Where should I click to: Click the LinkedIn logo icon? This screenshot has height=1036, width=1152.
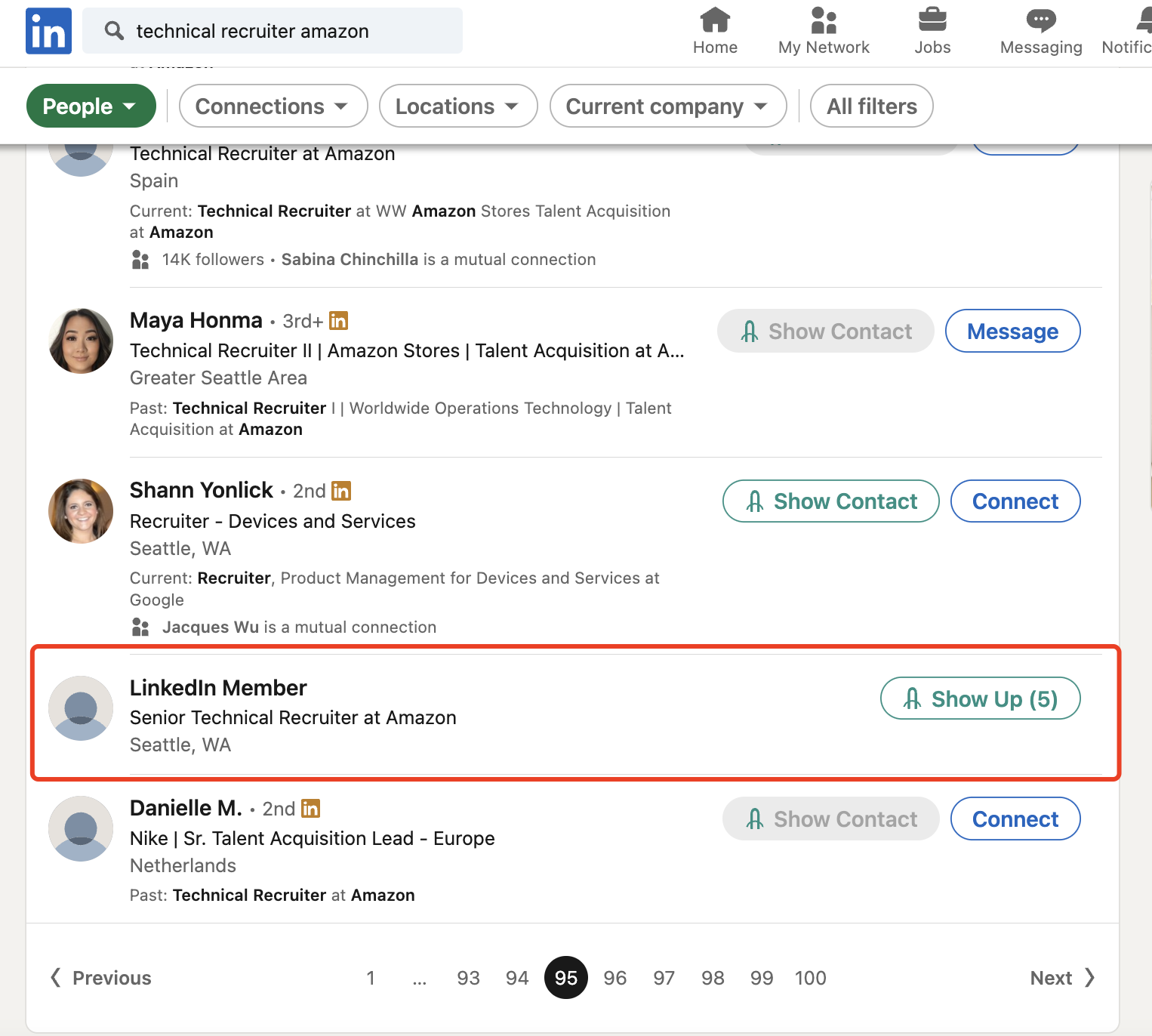[48, 31]
